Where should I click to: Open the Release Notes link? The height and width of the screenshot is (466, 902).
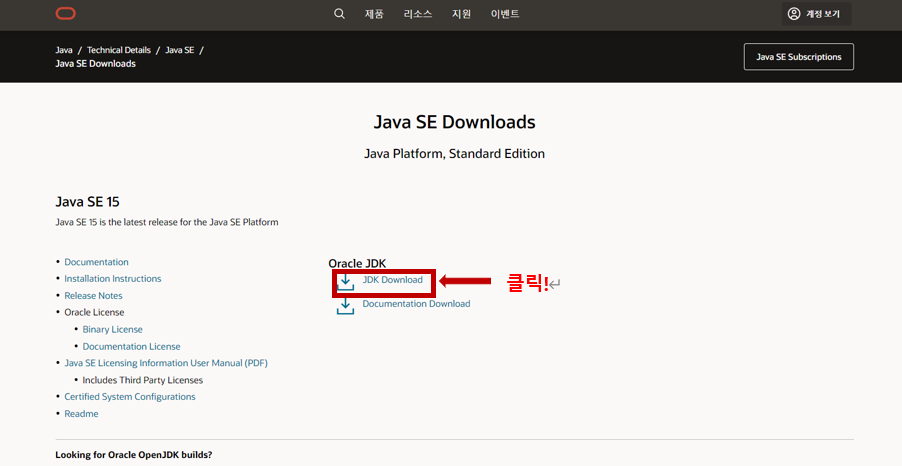point(93,296)
